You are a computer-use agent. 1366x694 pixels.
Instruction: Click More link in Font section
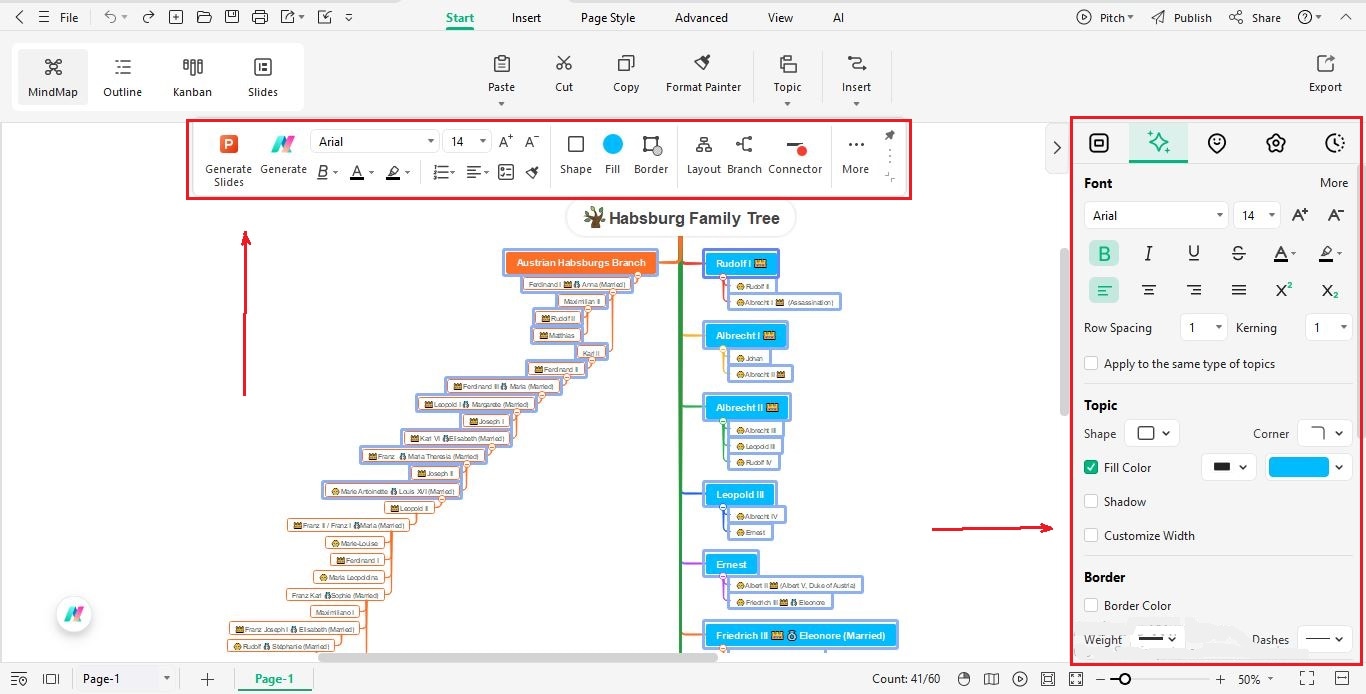click(x=1334, y=183)
